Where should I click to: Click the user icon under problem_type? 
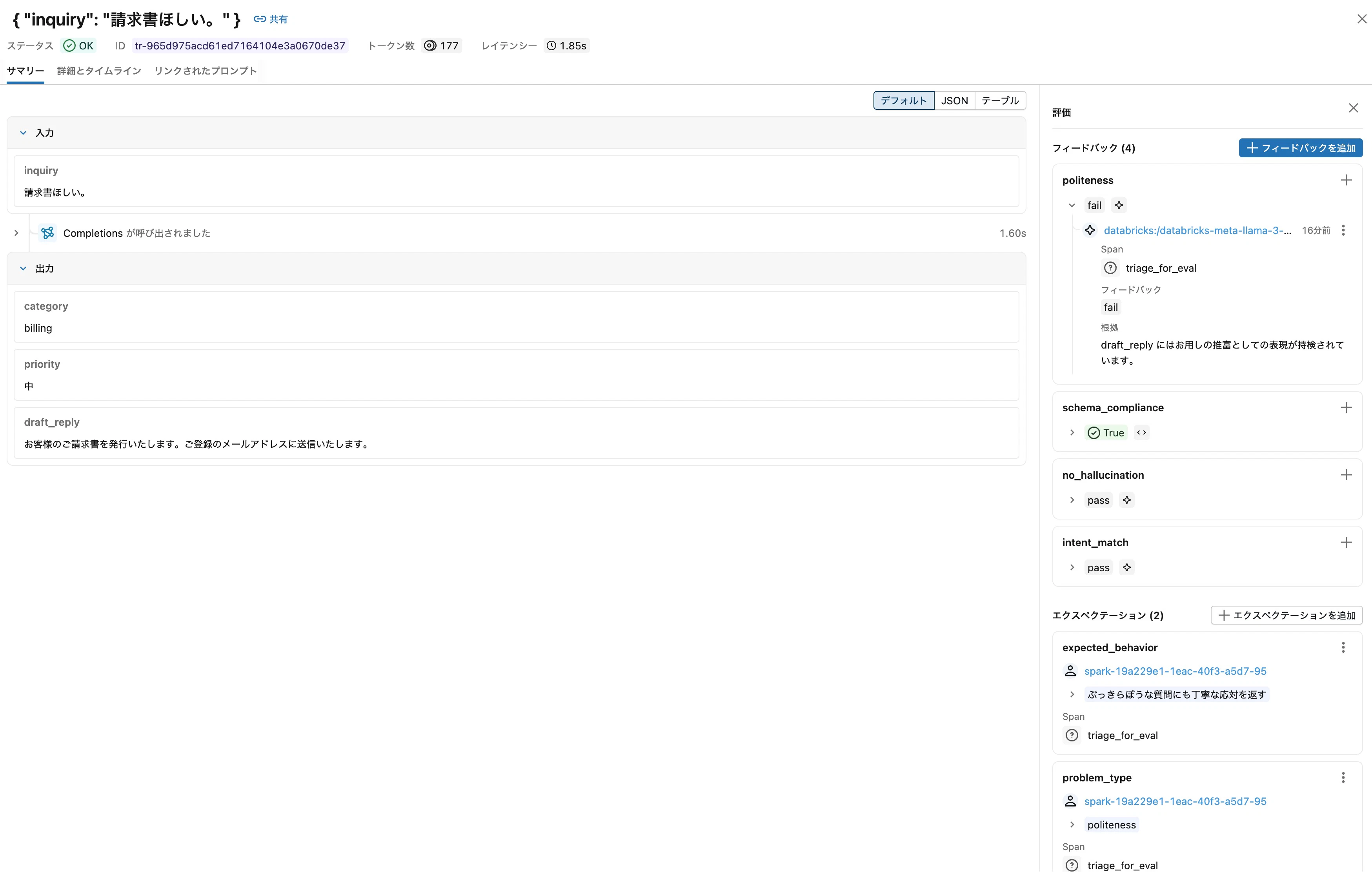(x=1070, y=801)
